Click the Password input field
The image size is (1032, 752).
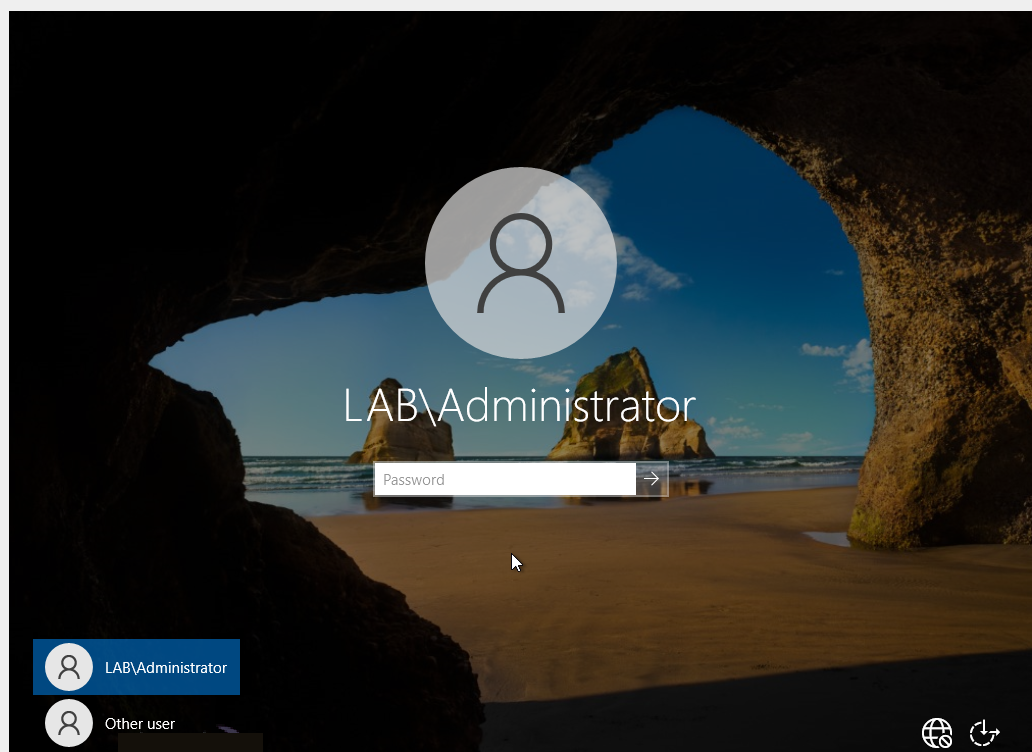505,479
